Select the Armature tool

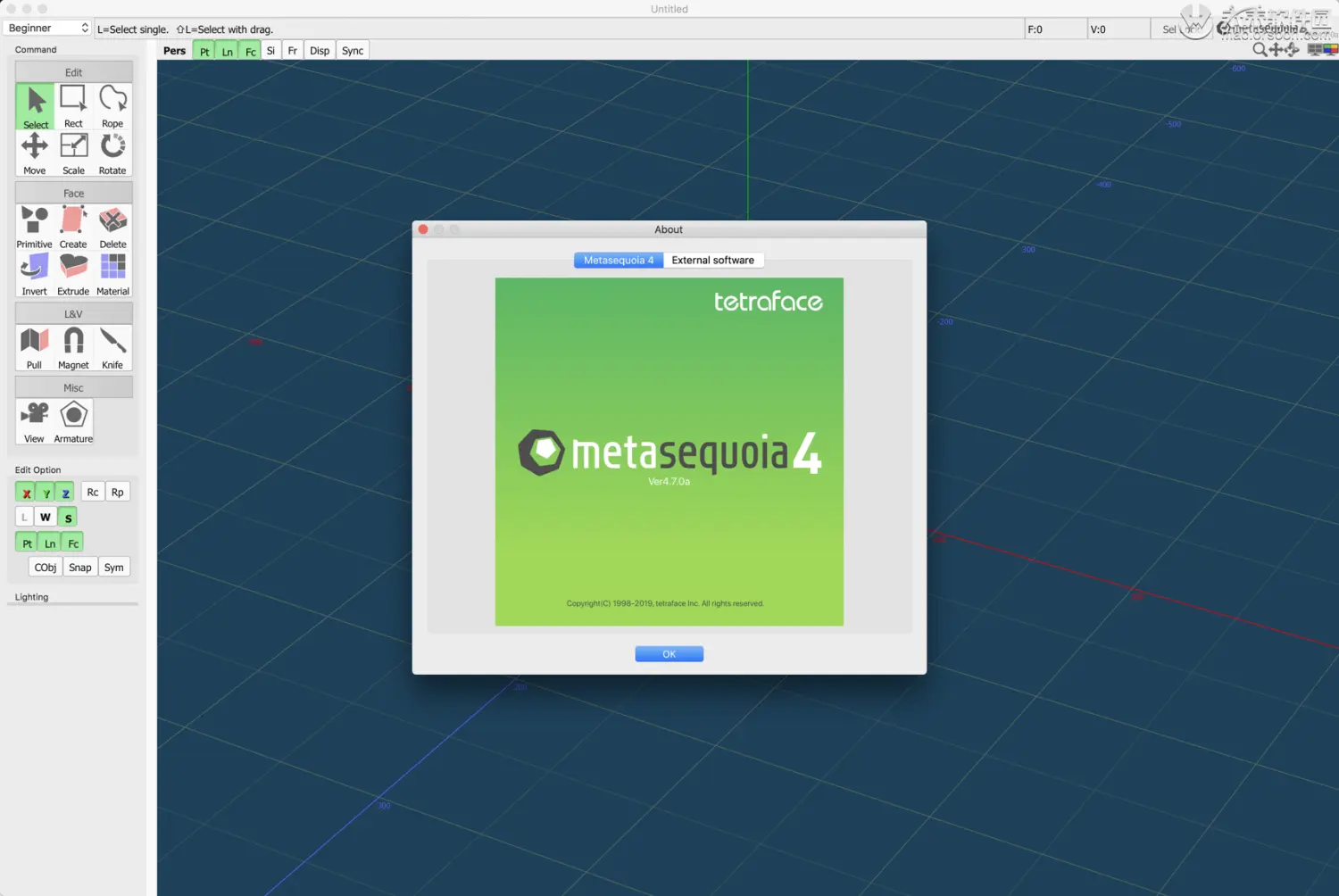tap(73, 422)
